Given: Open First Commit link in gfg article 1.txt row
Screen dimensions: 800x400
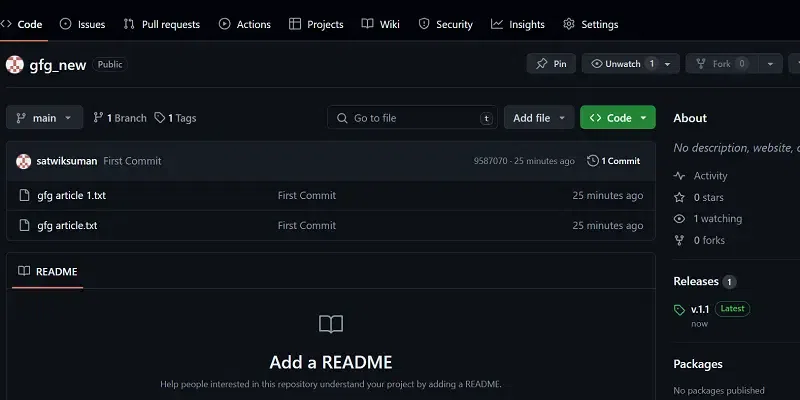Looking at the screenshot, I should point(307,195).
